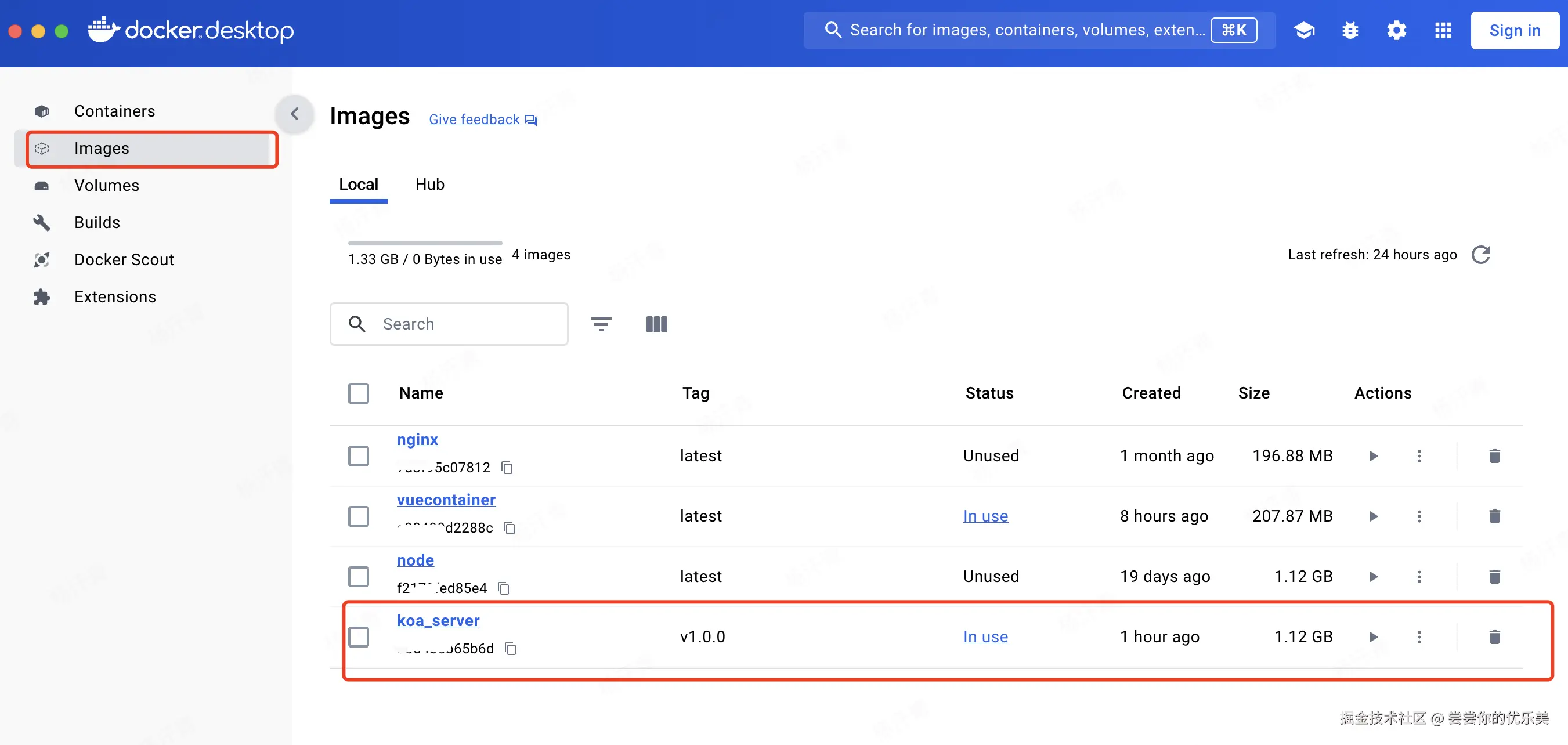Delete the vuecontainer image
The height and width of the screenshot is (745, 1568).
point(1494,516)
